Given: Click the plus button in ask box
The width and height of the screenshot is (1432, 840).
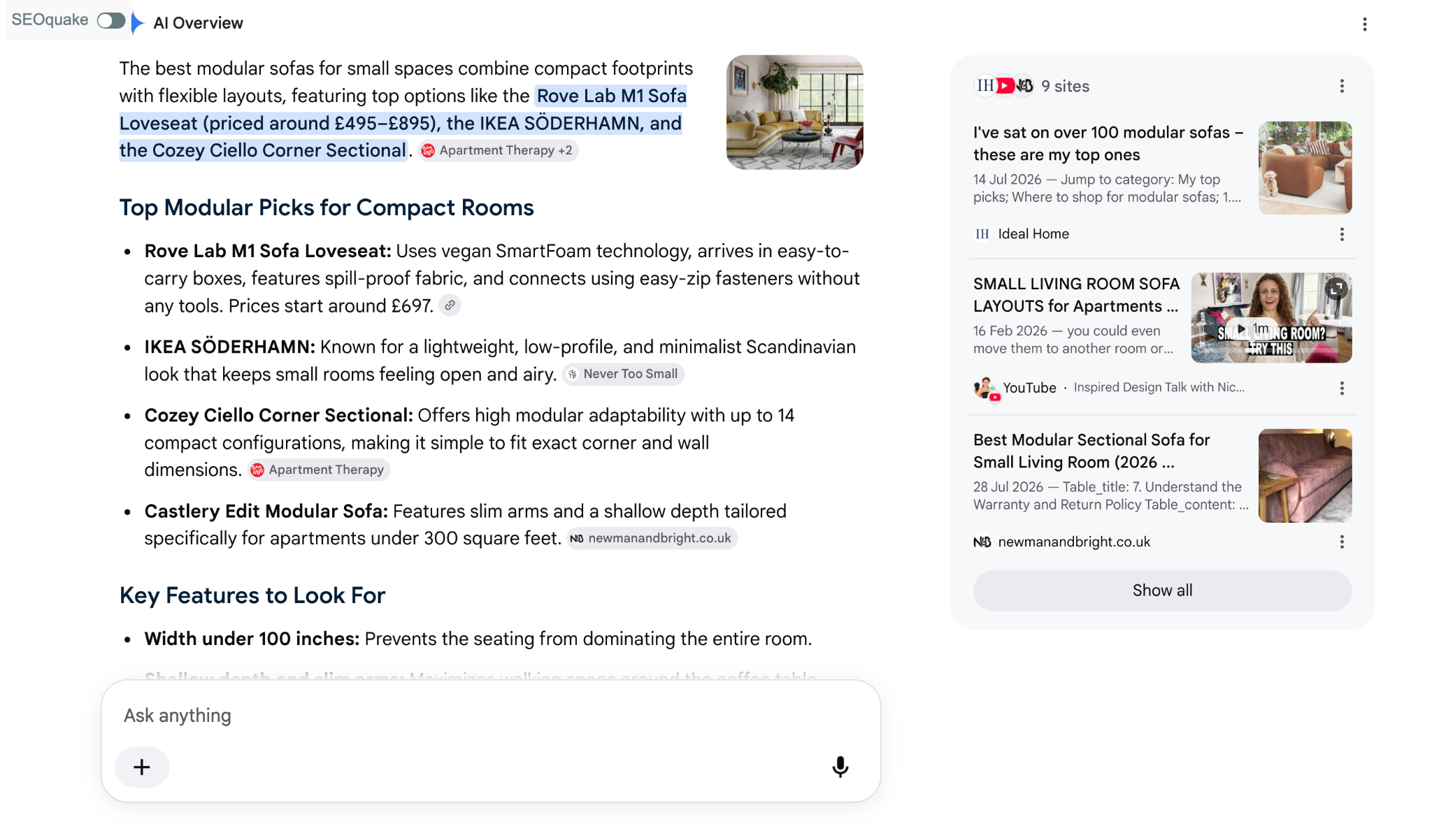Looking at the screenshot, I should tap(142, 767).
